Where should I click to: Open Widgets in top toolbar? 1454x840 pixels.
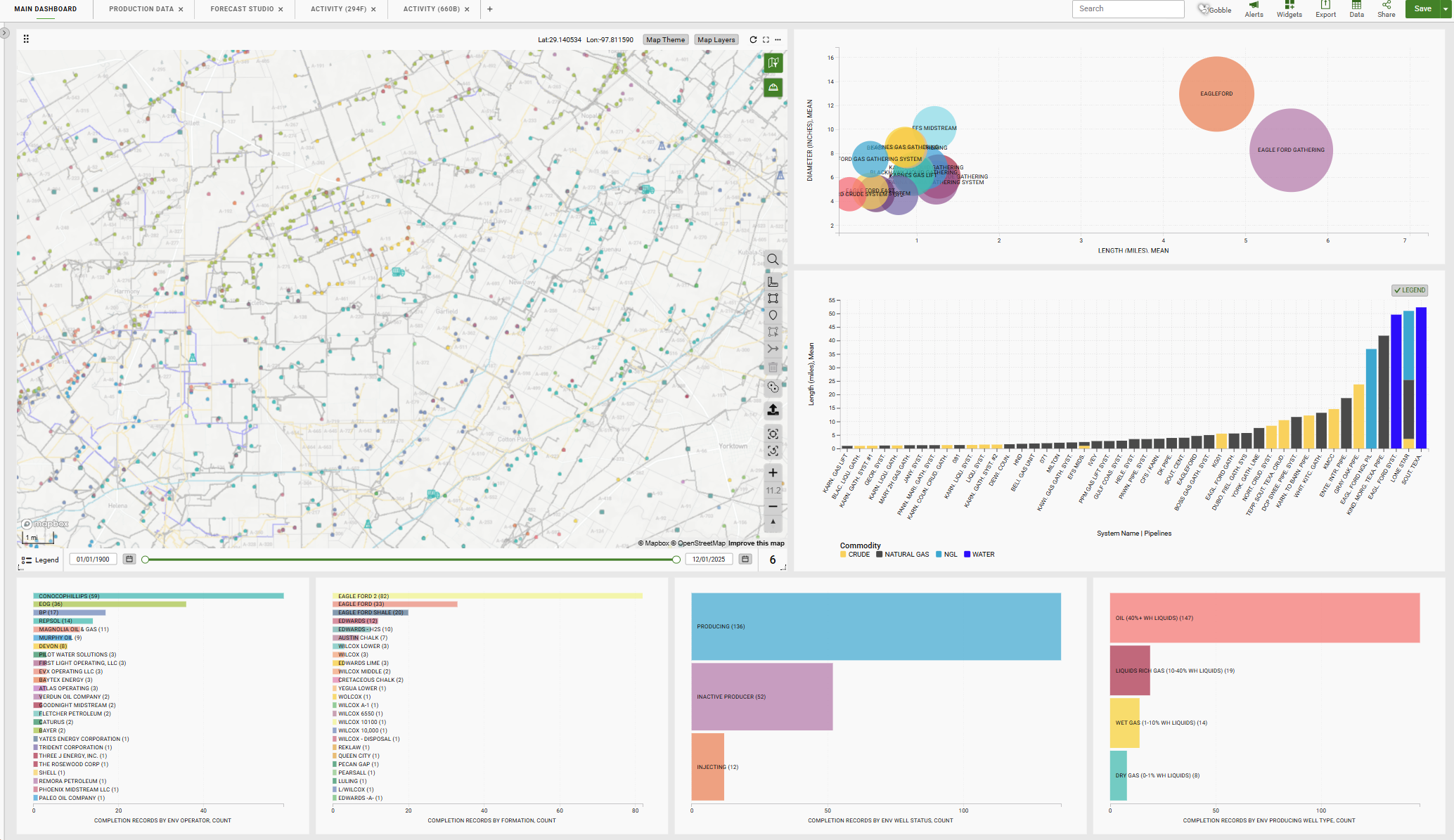[x=1289, y=9]
